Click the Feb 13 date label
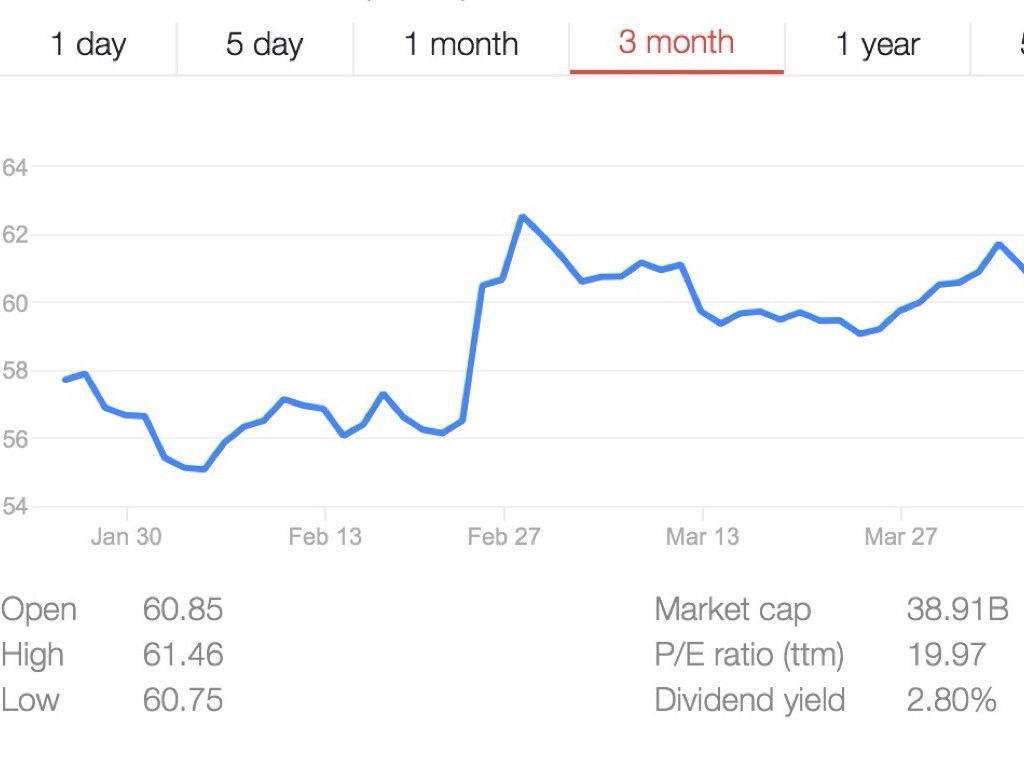Screen dimensions: 1024x768 tap(325, 537)
